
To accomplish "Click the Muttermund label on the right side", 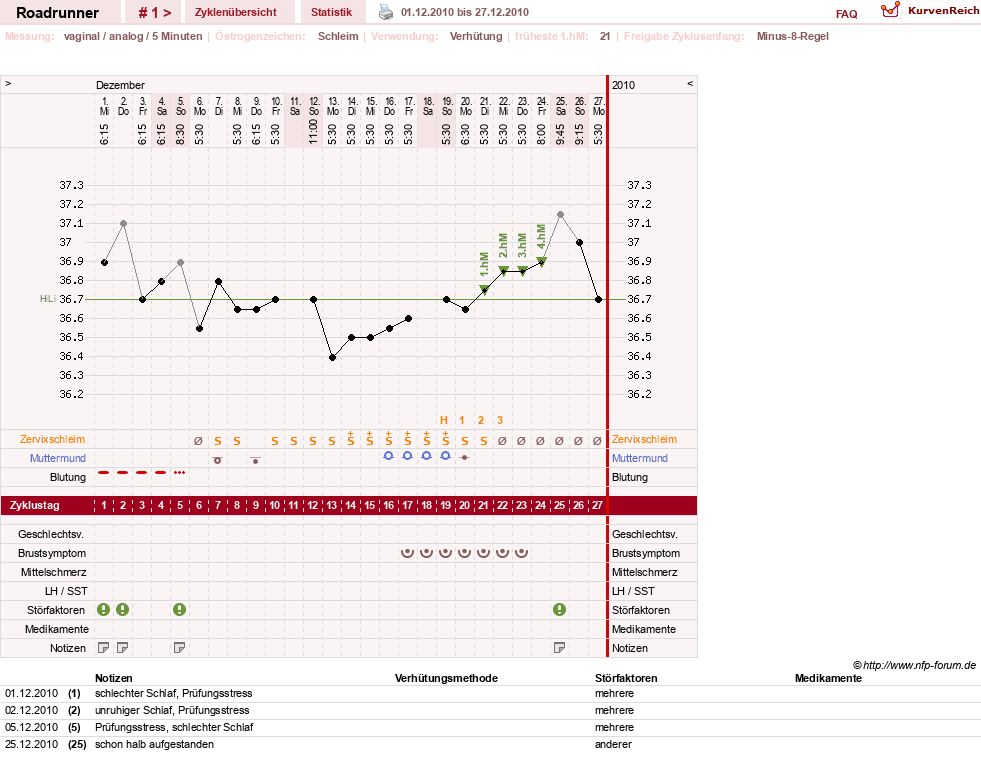I will click(639, 458).
